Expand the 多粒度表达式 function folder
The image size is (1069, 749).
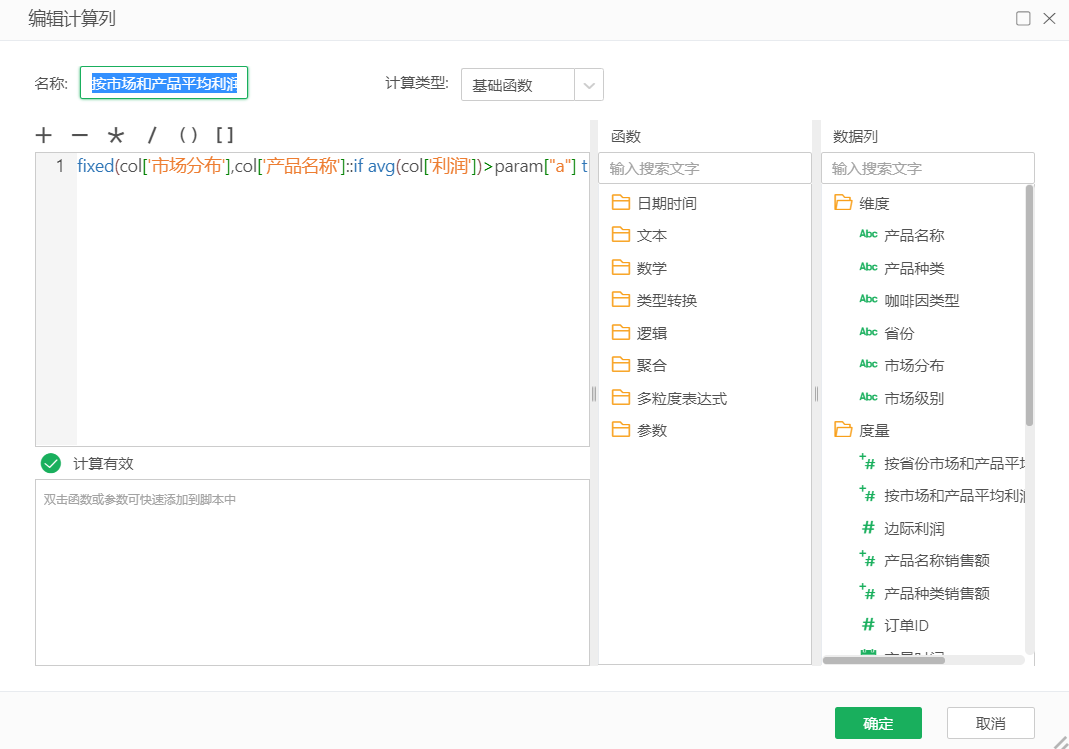[x=681, y=398]
